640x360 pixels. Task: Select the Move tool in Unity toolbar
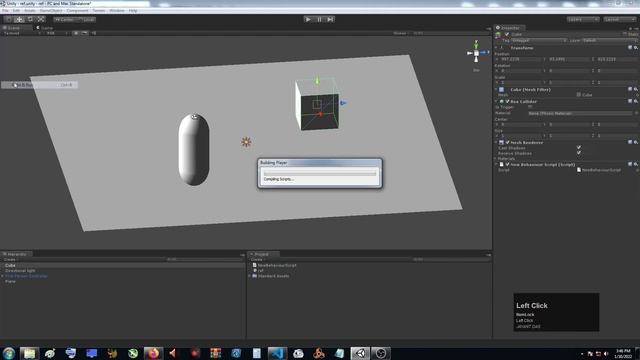pyautogui.click(x=19, y=19)
